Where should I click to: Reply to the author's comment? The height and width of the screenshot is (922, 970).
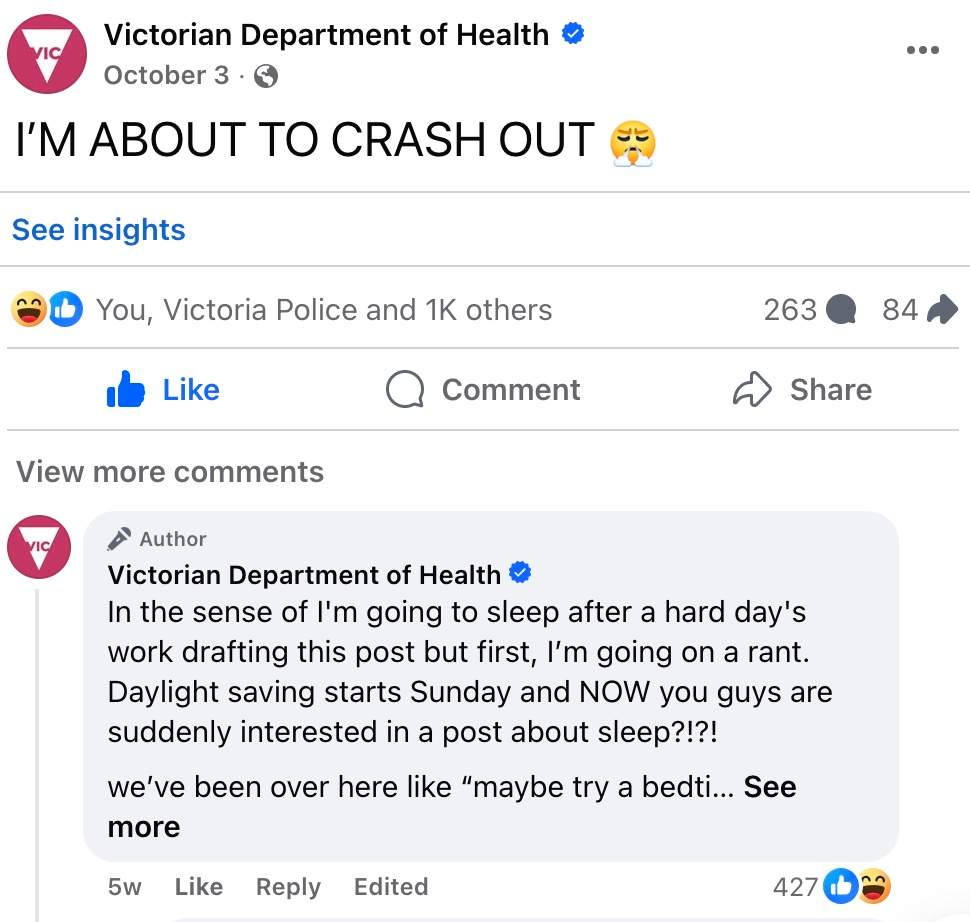(x=288, y=887)
